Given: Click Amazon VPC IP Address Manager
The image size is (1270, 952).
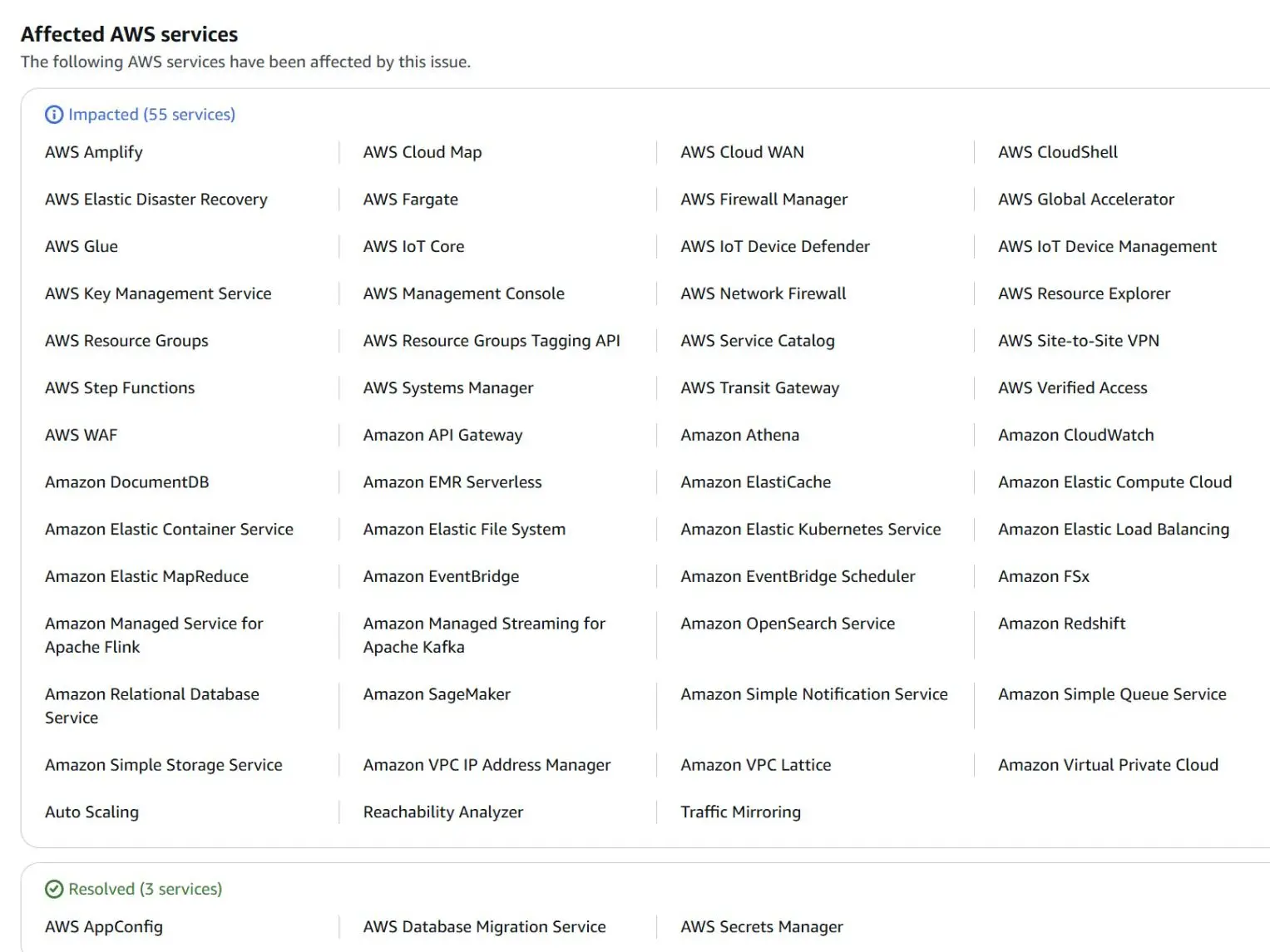Looking at the screenshot, I should [x=487, y=766].
